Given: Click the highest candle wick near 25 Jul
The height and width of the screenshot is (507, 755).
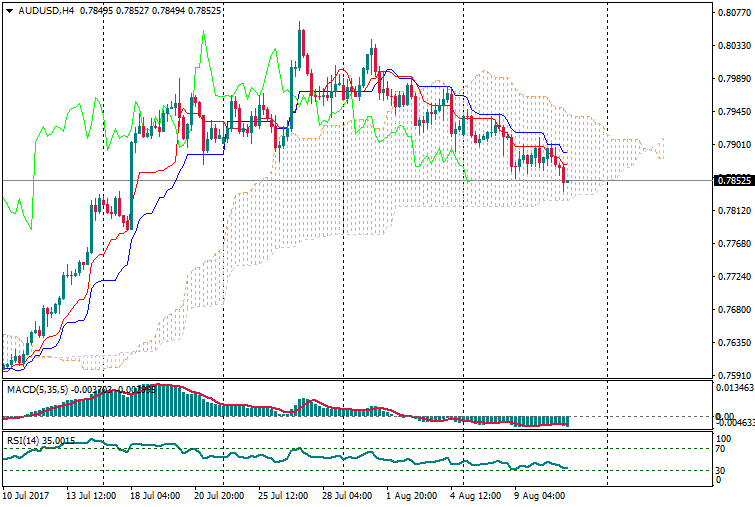Looking at the screenshot, I should pos(301,25).
